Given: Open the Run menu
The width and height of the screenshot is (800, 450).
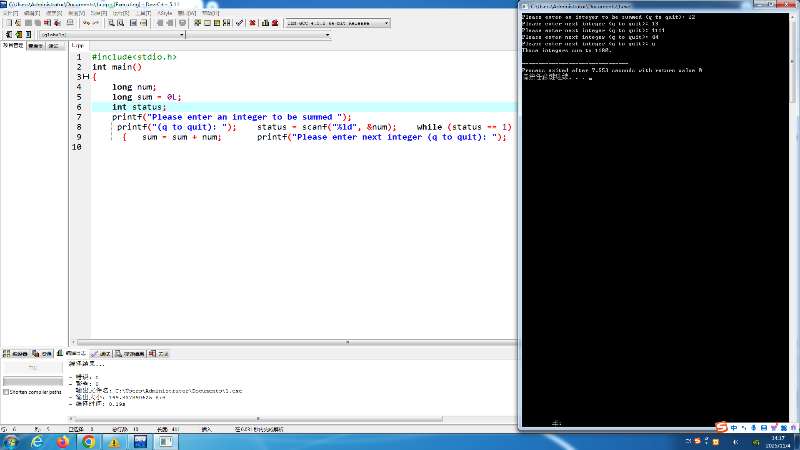Looking at the screenshot, I should click(x=121, y=13).
